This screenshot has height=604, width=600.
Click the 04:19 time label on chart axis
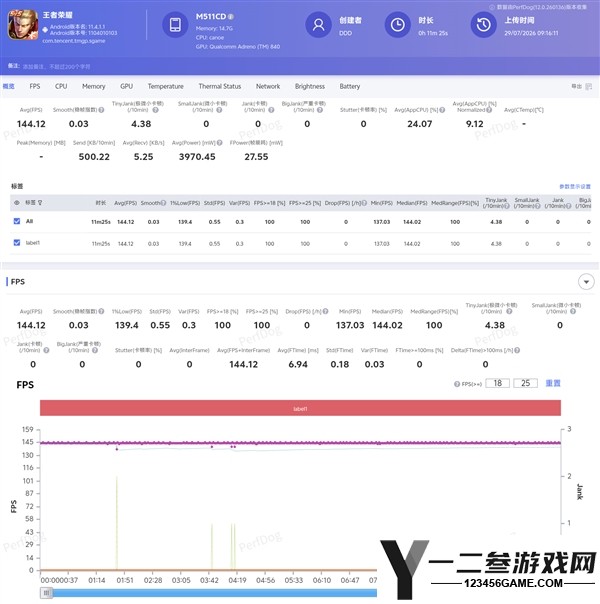pos(237,580)
